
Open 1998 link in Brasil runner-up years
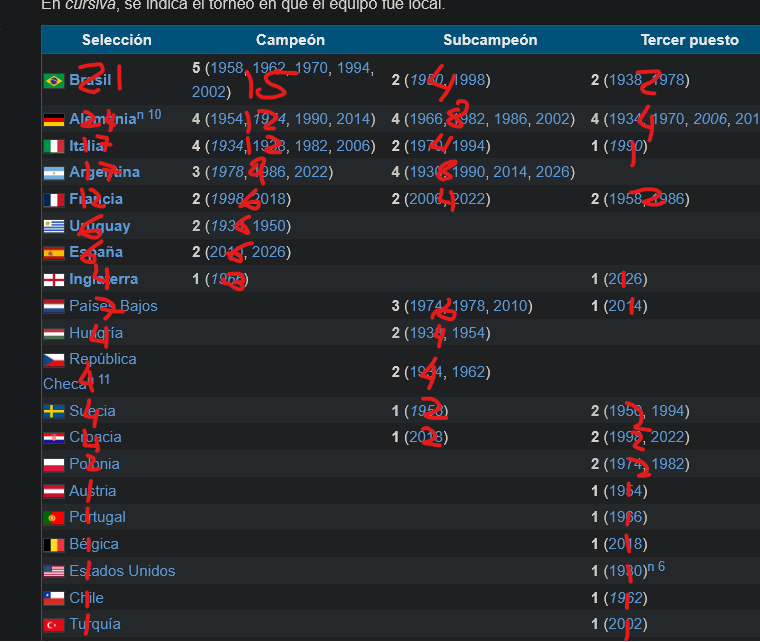coord(468,80)
